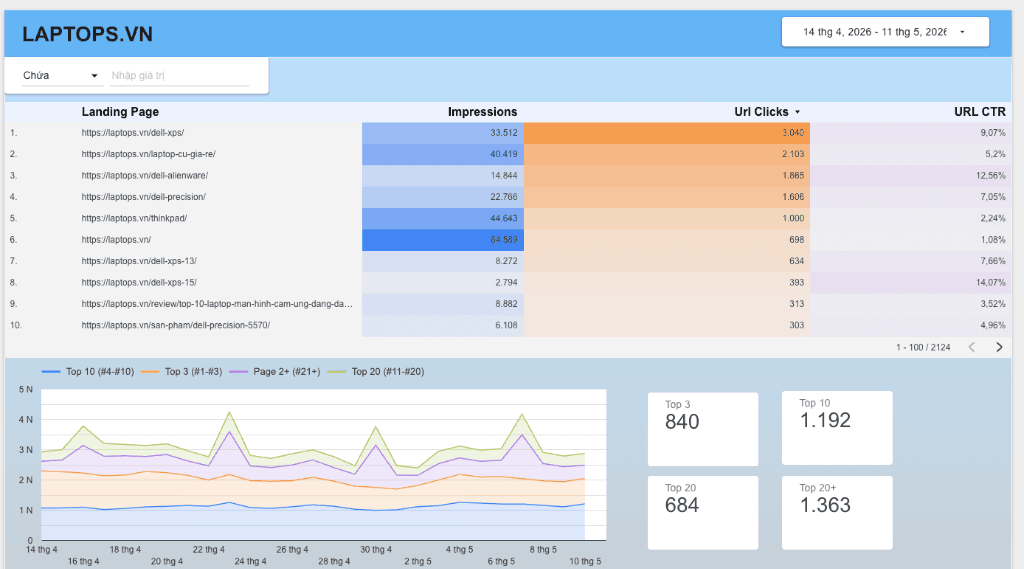The height and width of the screenshot is (569, 1024).
Task: Sort by the Impressions column header
Action: click(x=482, y=112)
